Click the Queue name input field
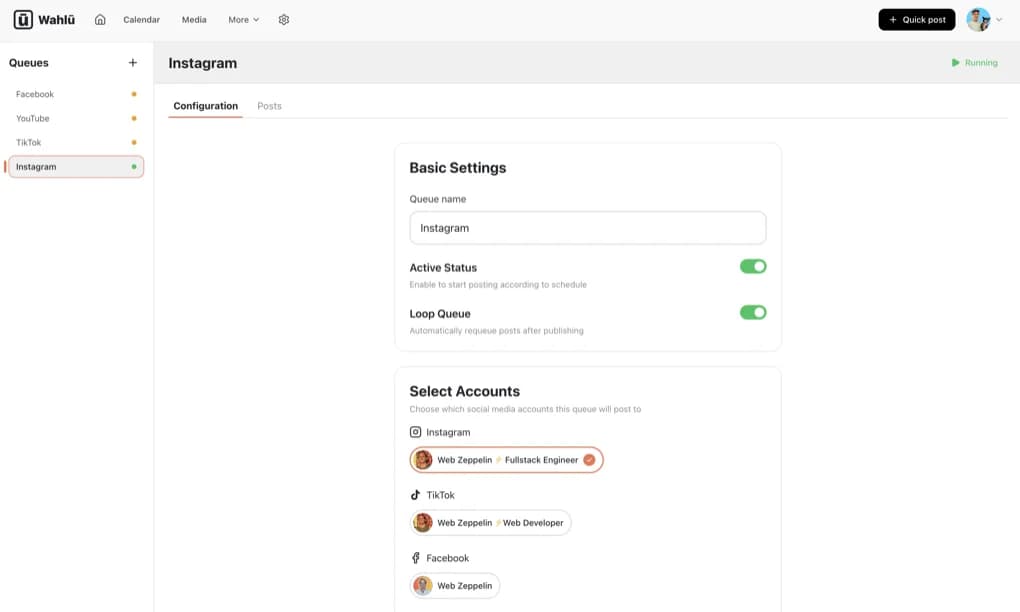This screenshot has height=612, width=1020. [587, 227]
